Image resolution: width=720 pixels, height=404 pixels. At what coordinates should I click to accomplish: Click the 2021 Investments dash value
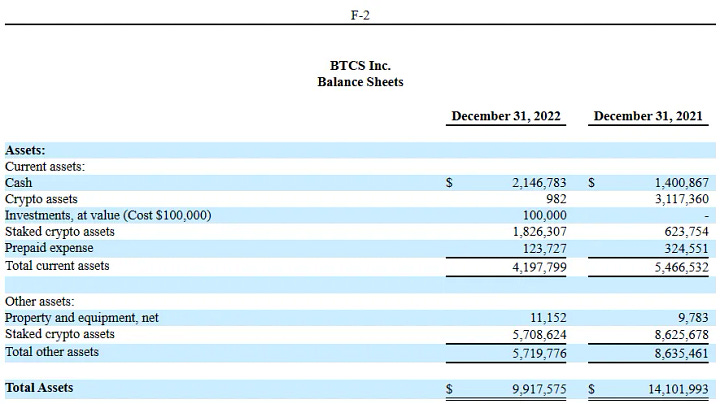click(x=706, y=216)
